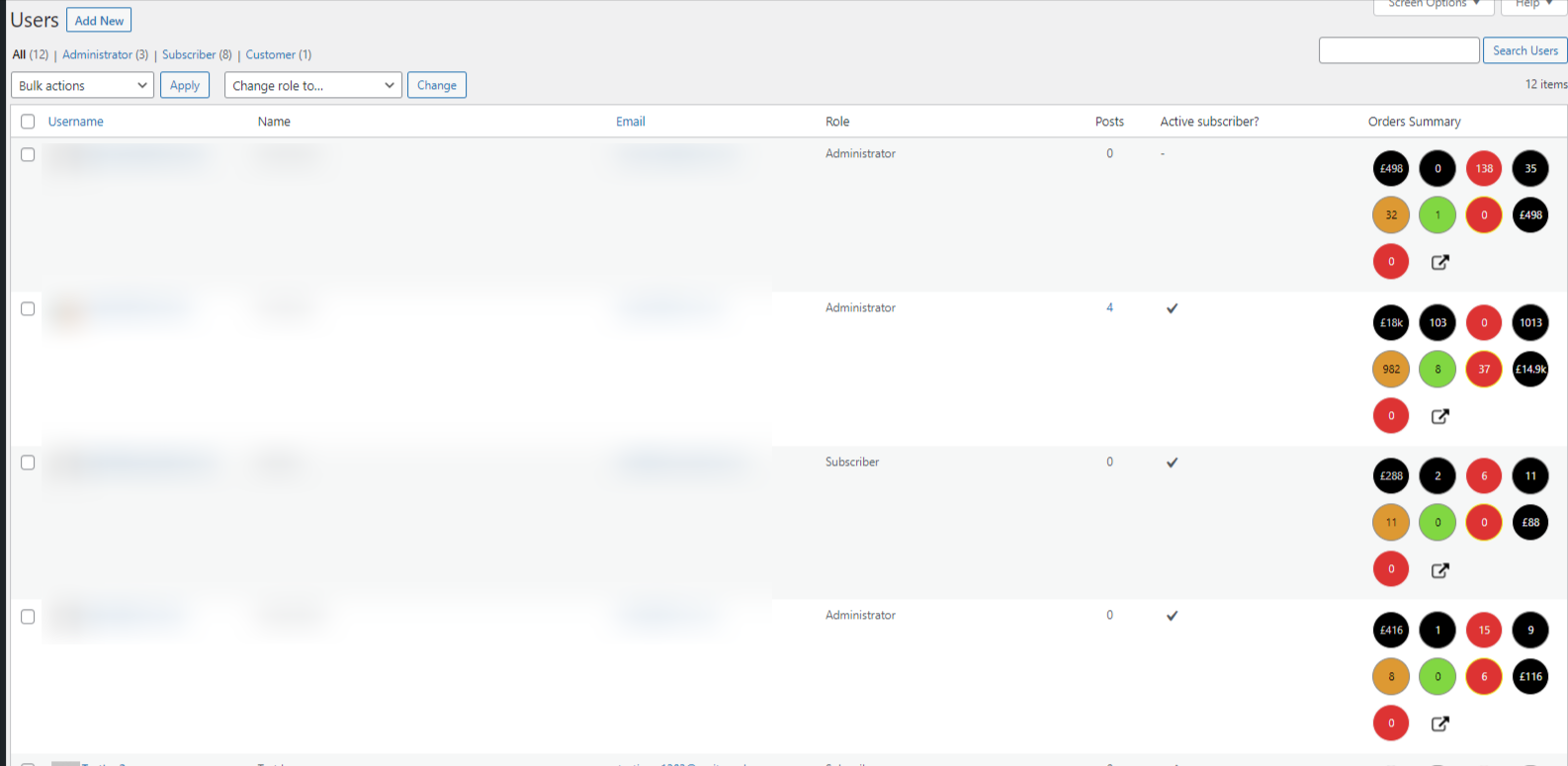The width and height of the screenshot is (1568, 766).
Task: Click the green 1 badge beside orange 32
Action: point(1437,214)
